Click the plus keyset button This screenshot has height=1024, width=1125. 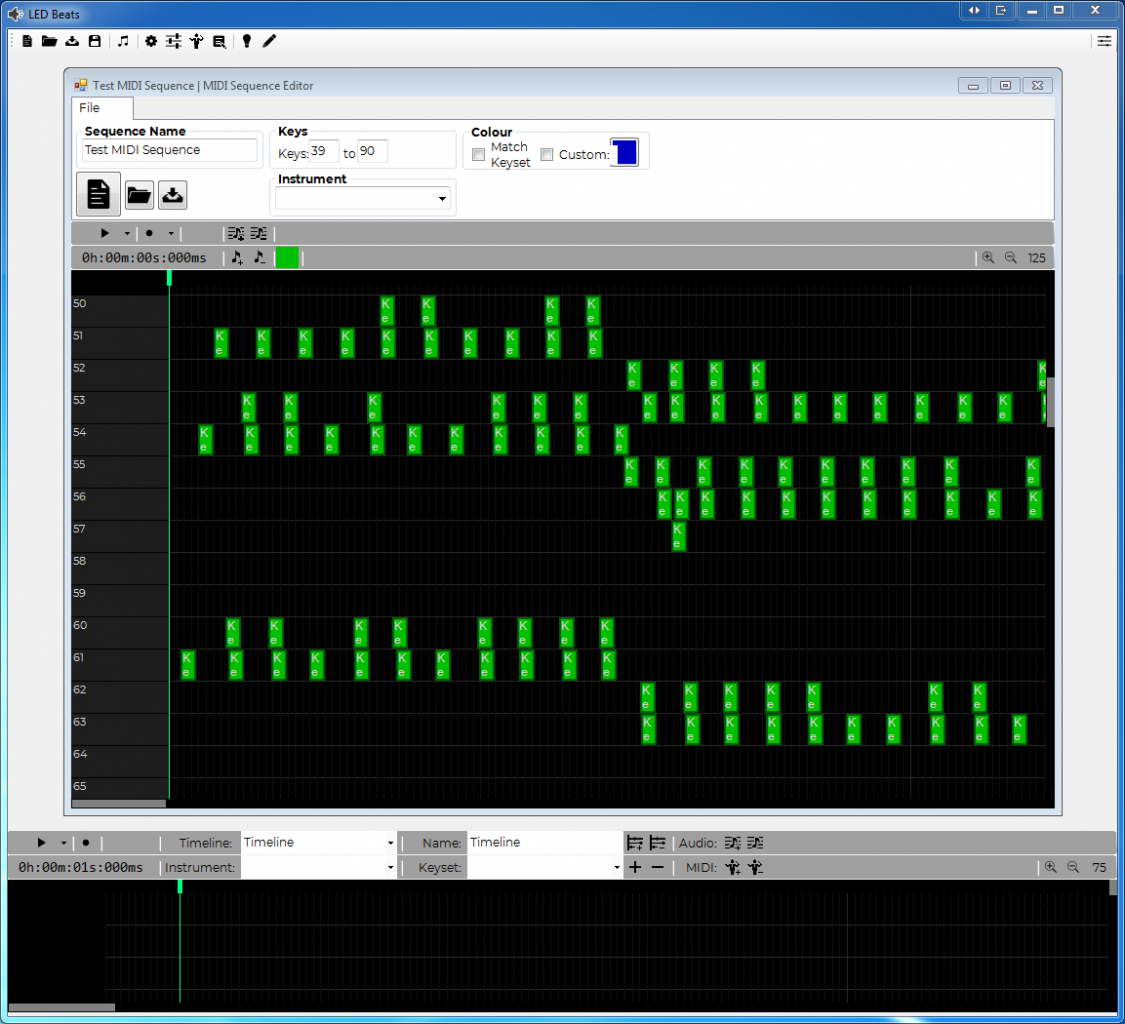[x=635, y=868]
